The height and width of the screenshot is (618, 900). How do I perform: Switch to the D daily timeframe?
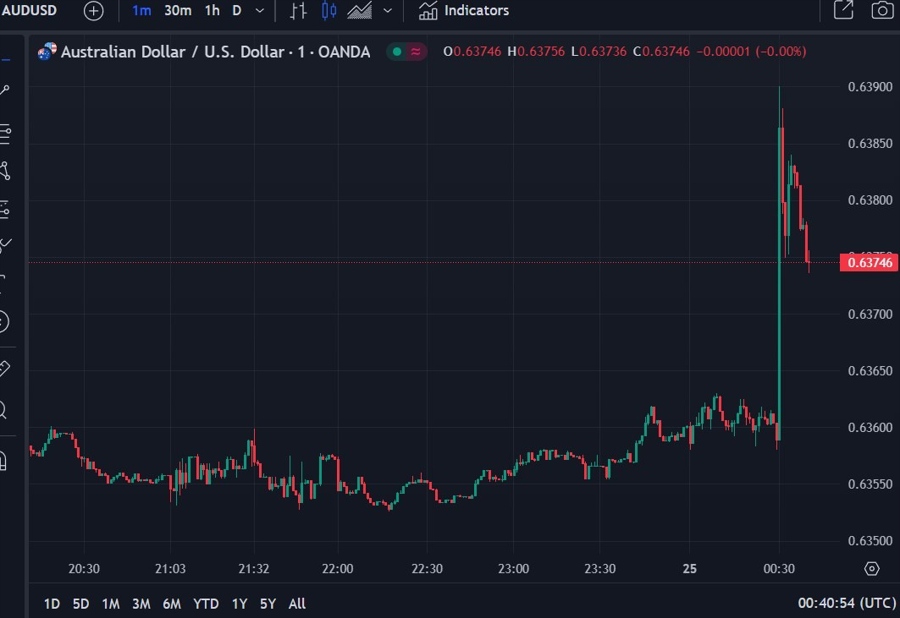236,10
